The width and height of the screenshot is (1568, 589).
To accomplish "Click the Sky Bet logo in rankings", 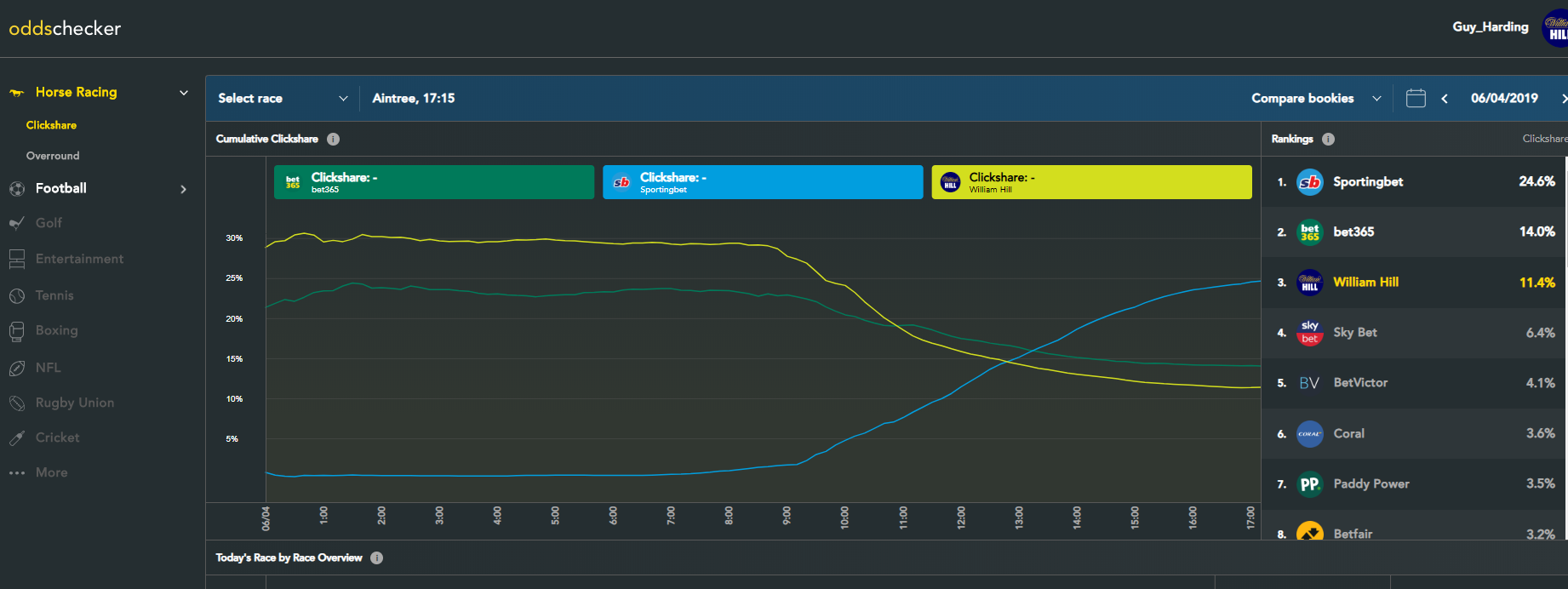I will pyautogui.click(x=1310, y=333).
